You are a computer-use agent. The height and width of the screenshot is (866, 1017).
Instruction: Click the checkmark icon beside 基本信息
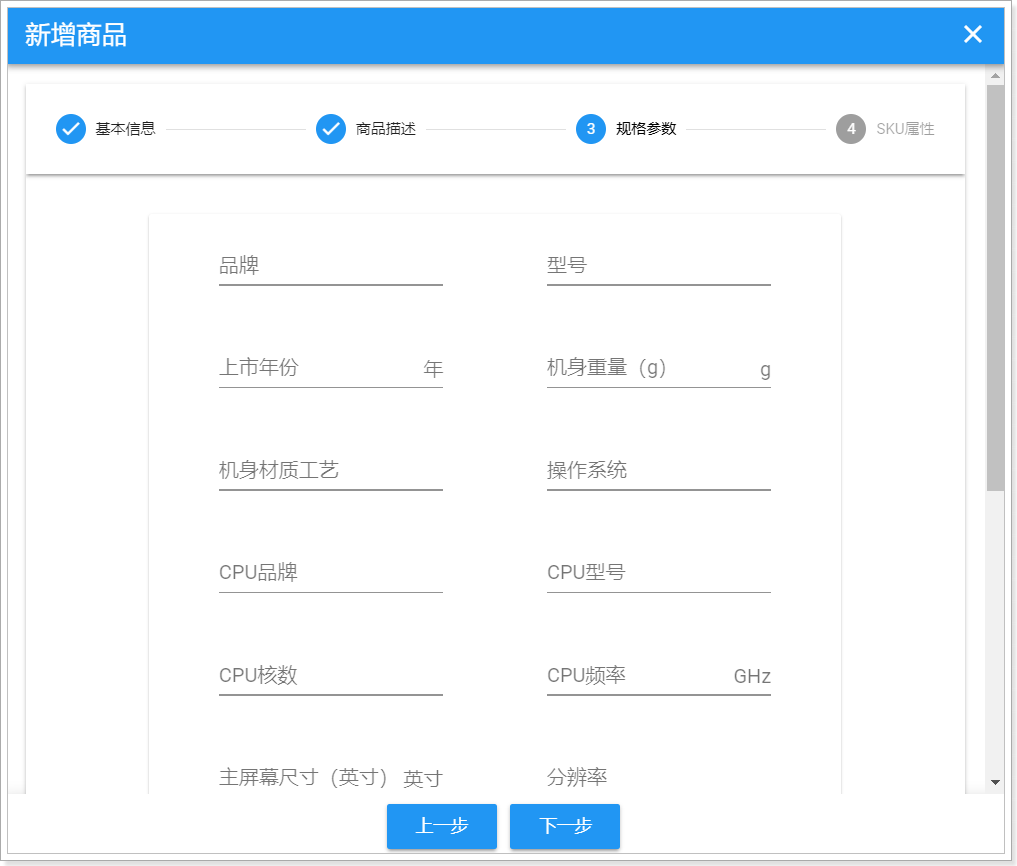[70, 129]
